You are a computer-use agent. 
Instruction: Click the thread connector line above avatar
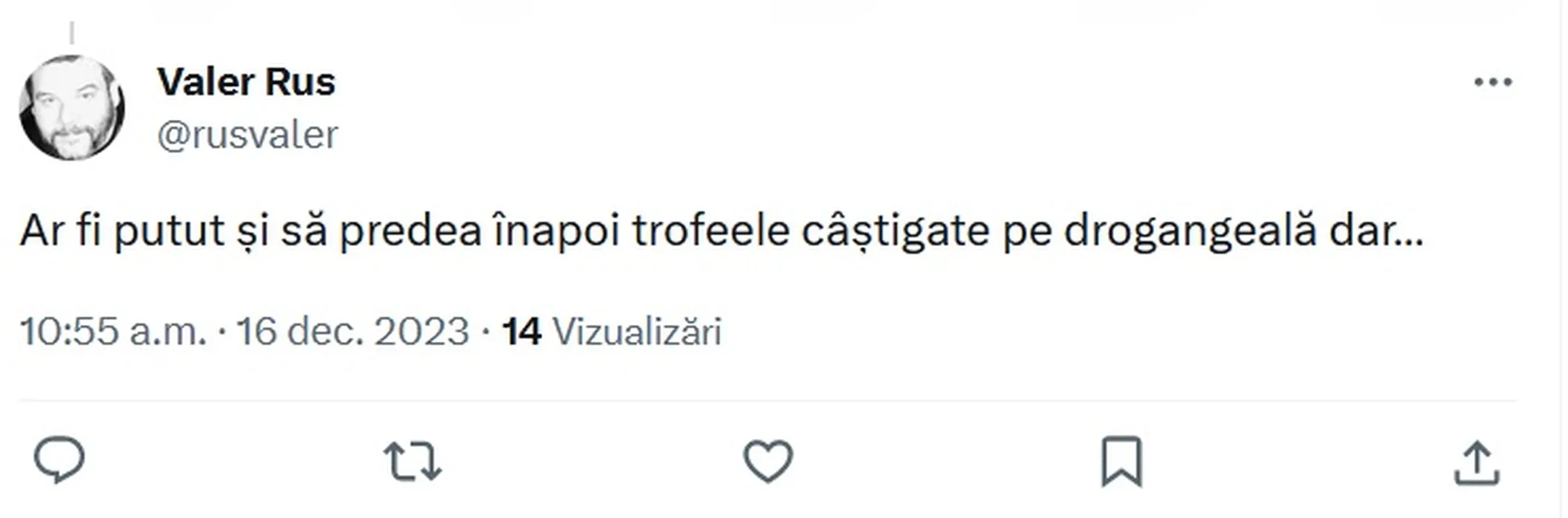tap(72, 33)
